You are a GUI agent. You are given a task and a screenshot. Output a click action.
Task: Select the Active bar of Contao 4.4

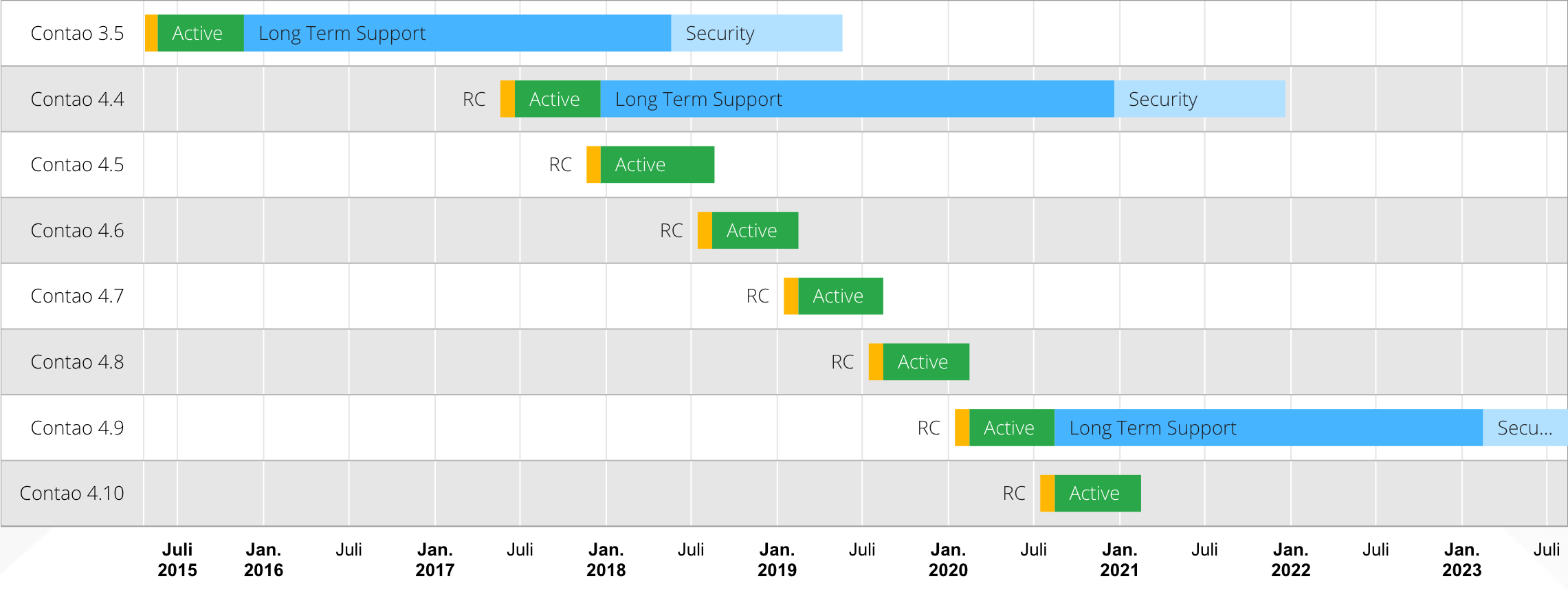coord(557,99)
